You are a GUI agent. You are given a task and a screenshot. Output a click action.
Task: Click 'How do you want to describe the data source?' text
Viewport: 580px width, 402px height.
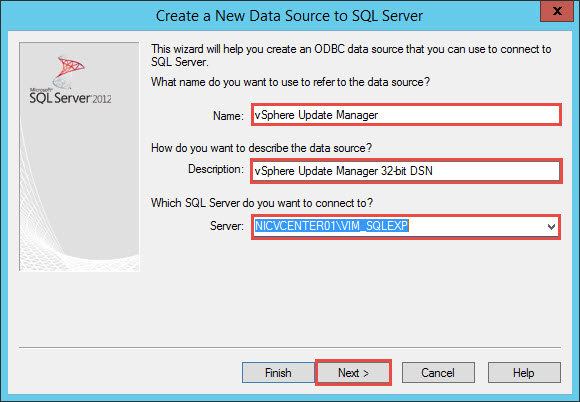262,148
